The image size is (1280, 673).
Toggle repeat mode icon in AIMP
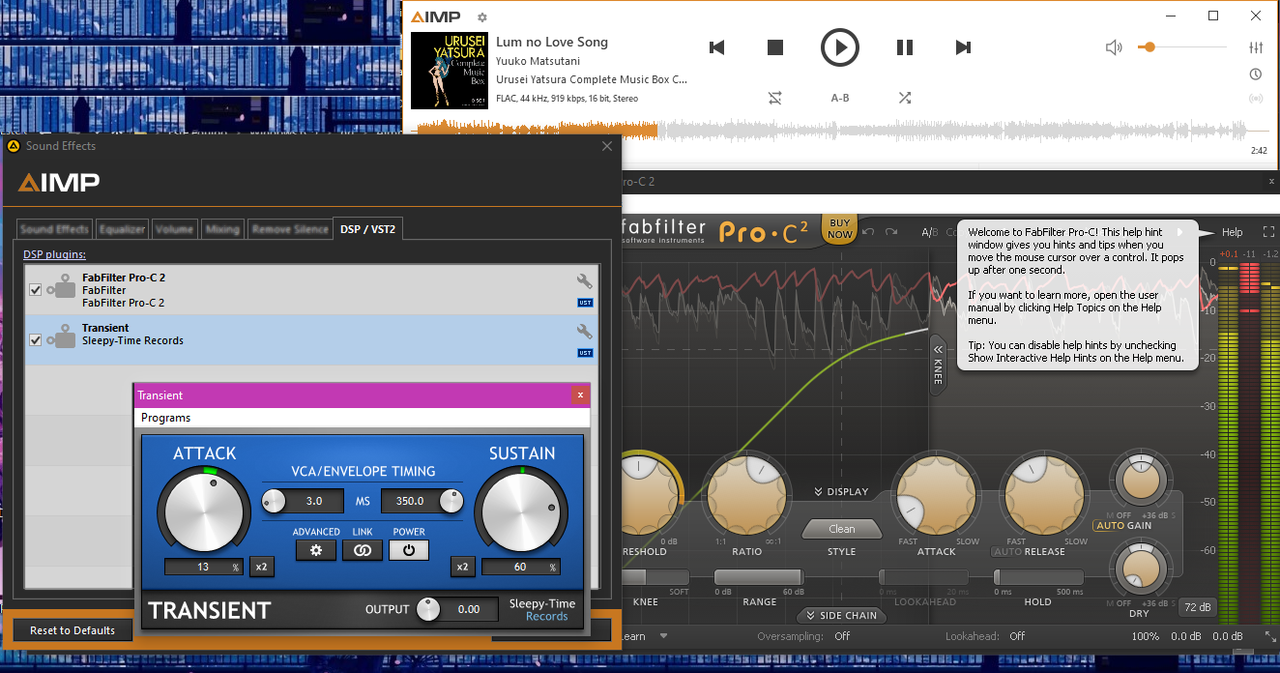[x=775, y=98]
